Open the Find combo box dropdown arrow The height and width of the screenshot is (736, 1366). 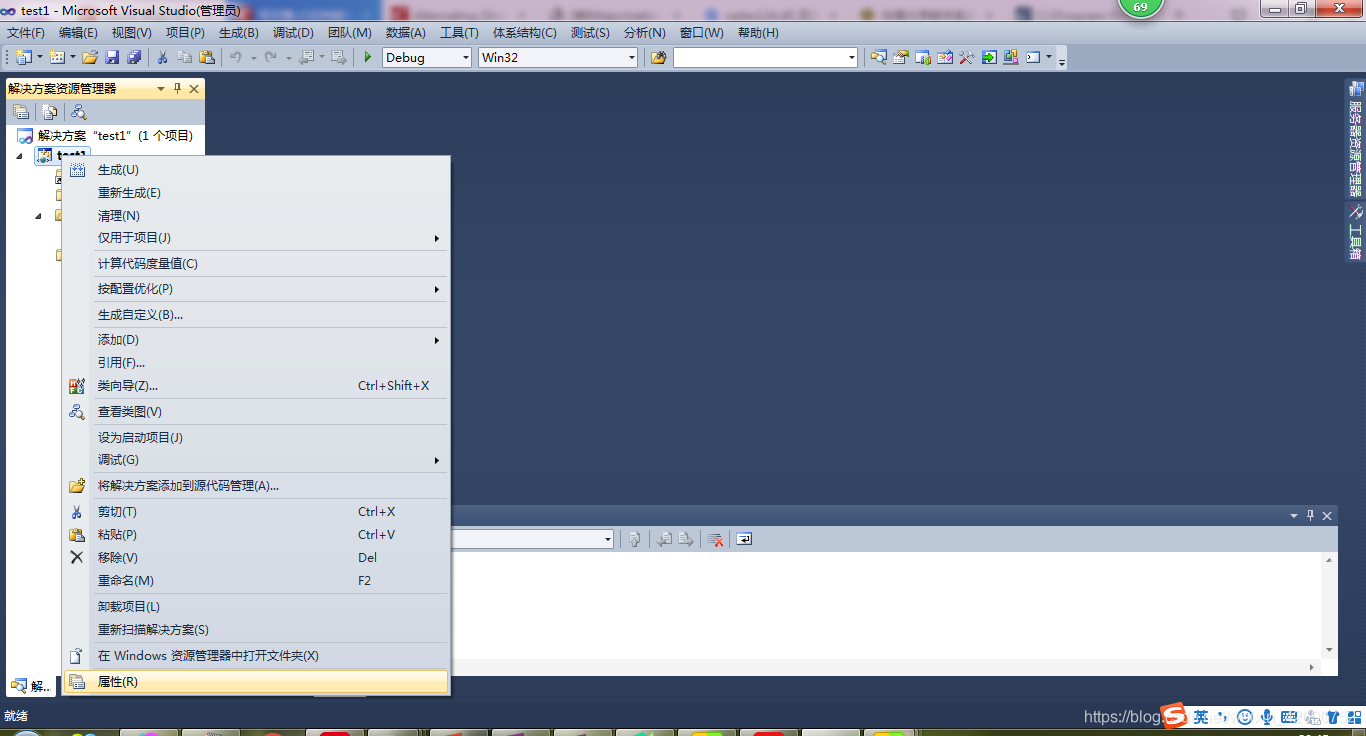click(x=852, y=58)
